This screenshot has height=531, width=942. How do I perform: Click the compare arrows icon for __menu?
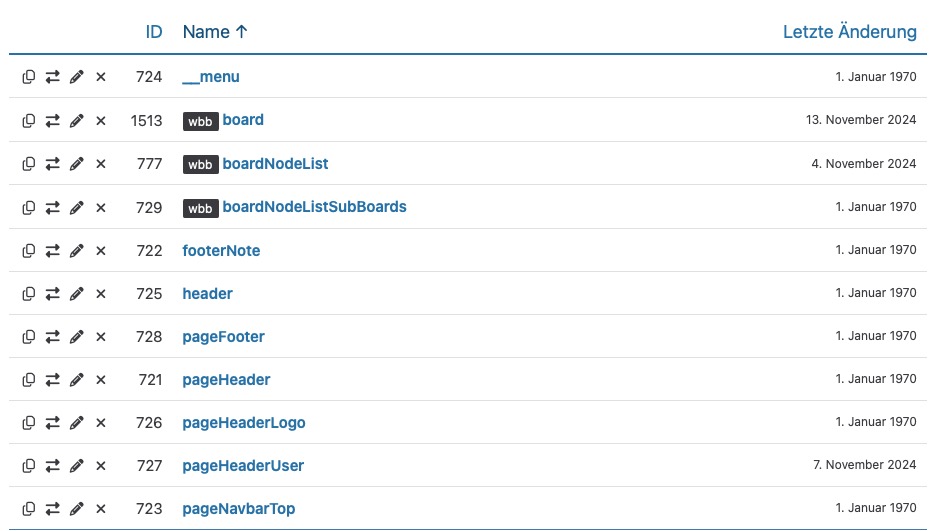53,77
